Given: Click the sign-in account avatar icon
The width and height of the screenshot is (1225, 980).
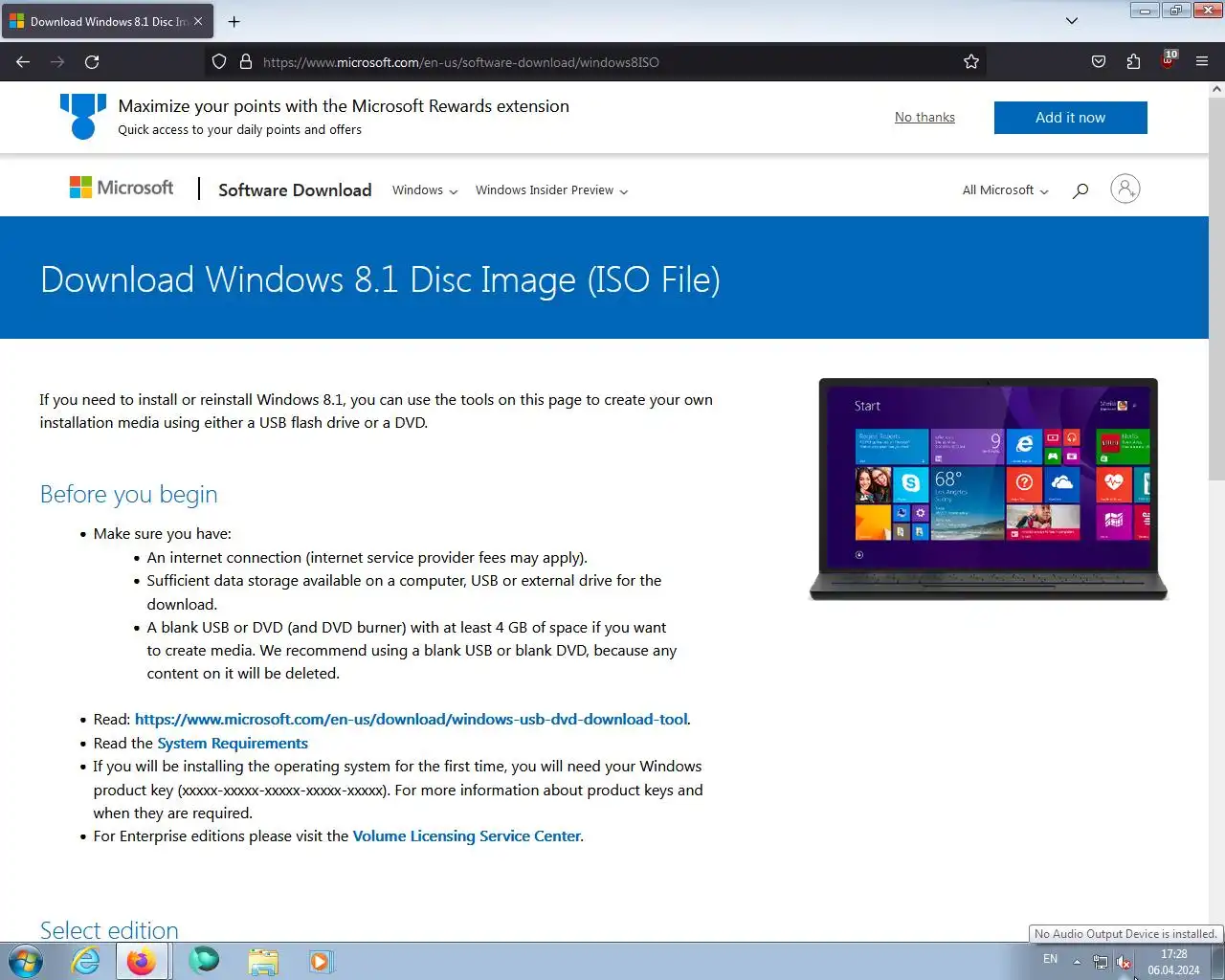Looking at the screenshot, I should [1125, 189].
